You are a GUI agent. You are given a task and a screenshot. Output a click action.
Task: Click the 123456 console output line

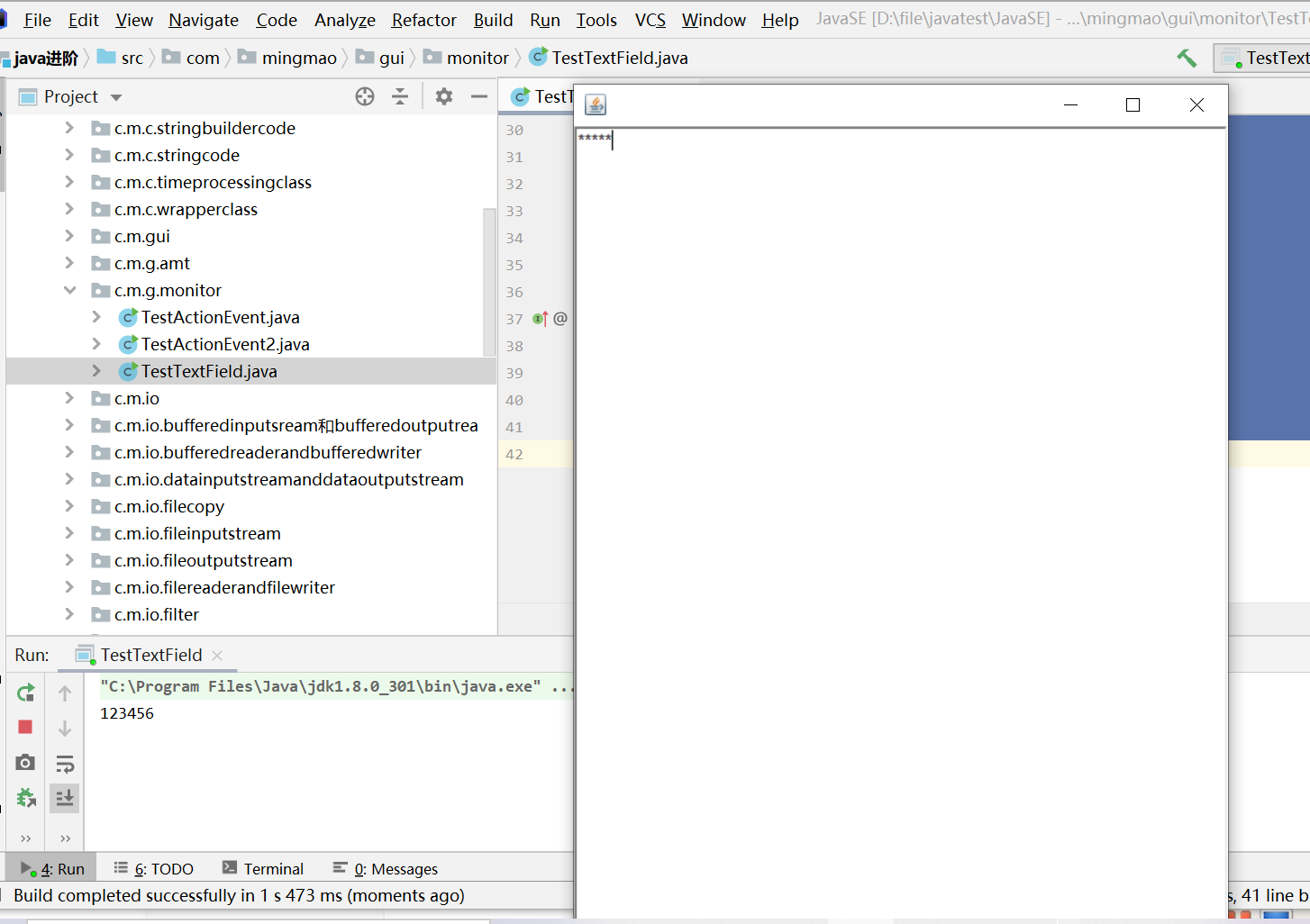(x=127, y=713)
